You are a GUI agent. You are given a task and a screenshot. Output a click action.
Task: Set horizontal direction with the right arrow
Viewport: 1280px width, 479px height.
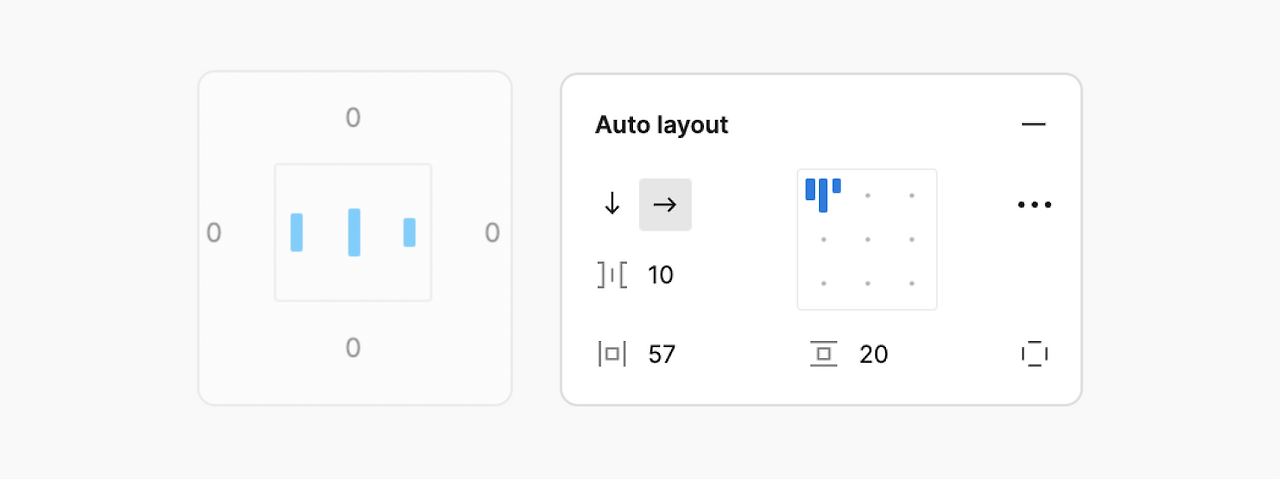(665, 205)
